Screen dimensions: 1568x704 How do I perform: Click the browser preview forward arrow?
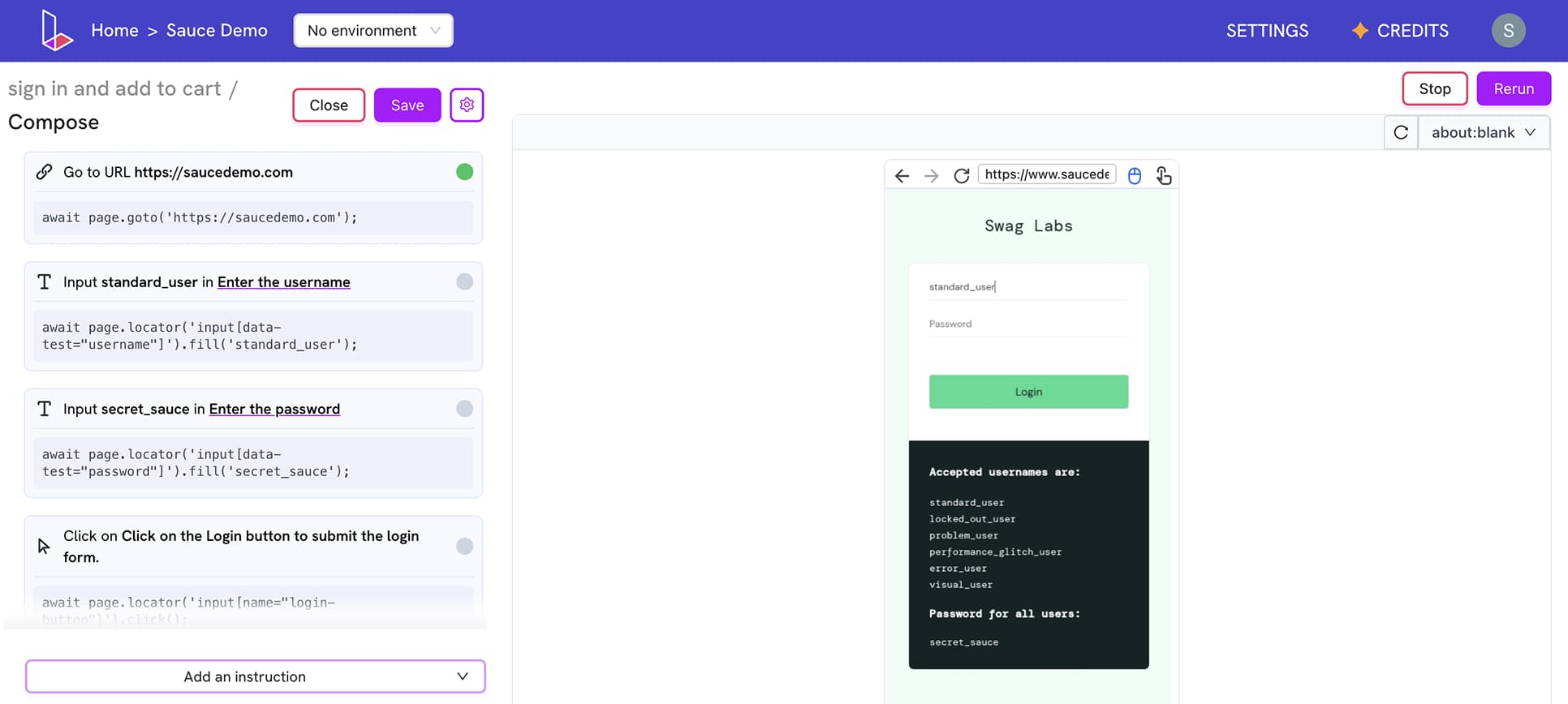(932, 176)
